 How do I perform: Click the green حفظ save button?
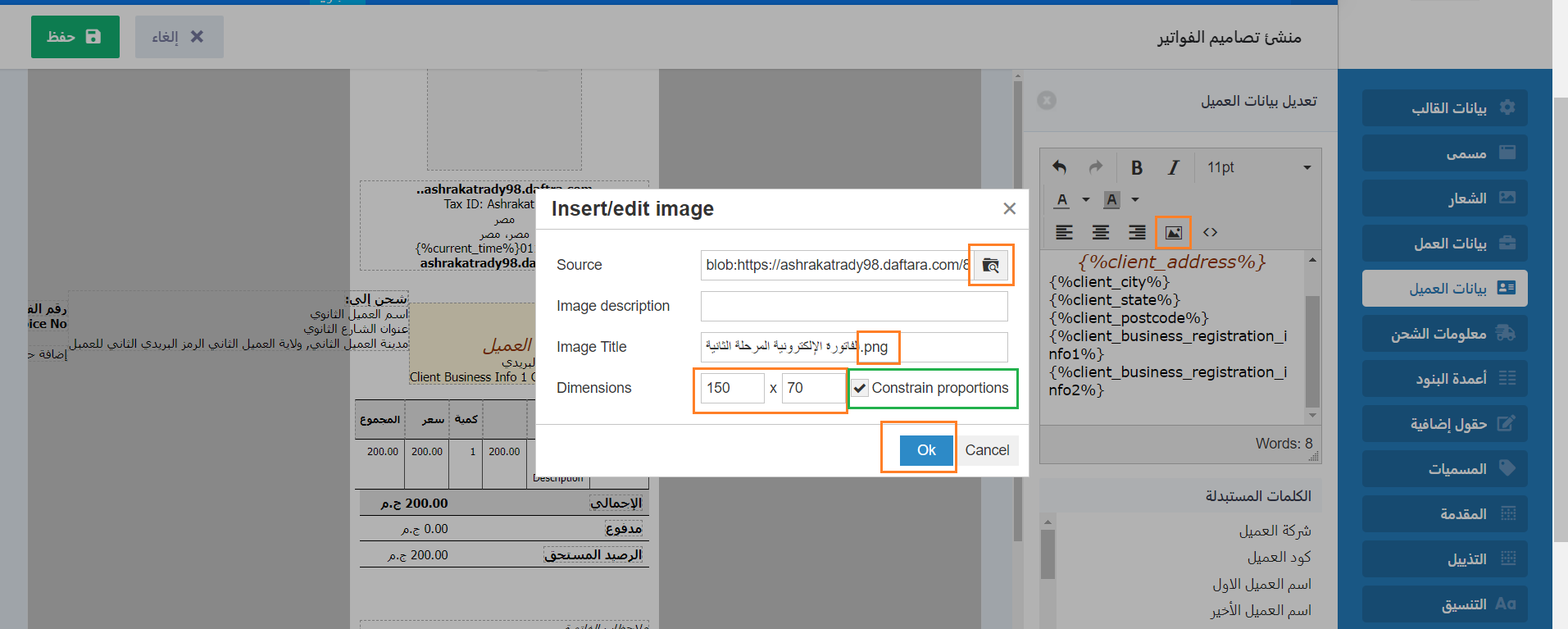click(75, 37)
